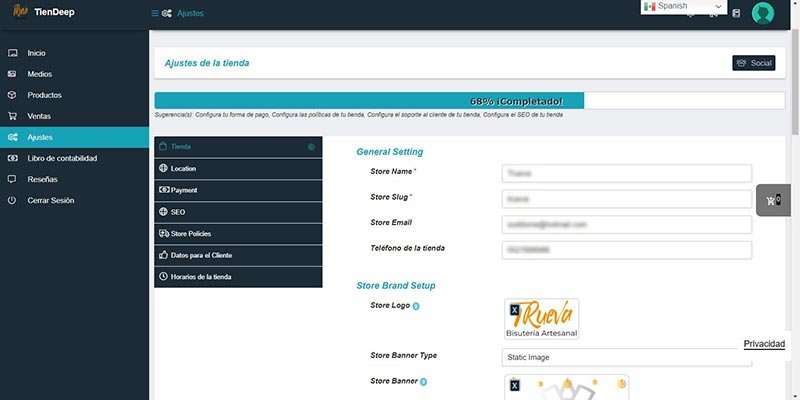Select the Store Policies tab

coord(238,233)
